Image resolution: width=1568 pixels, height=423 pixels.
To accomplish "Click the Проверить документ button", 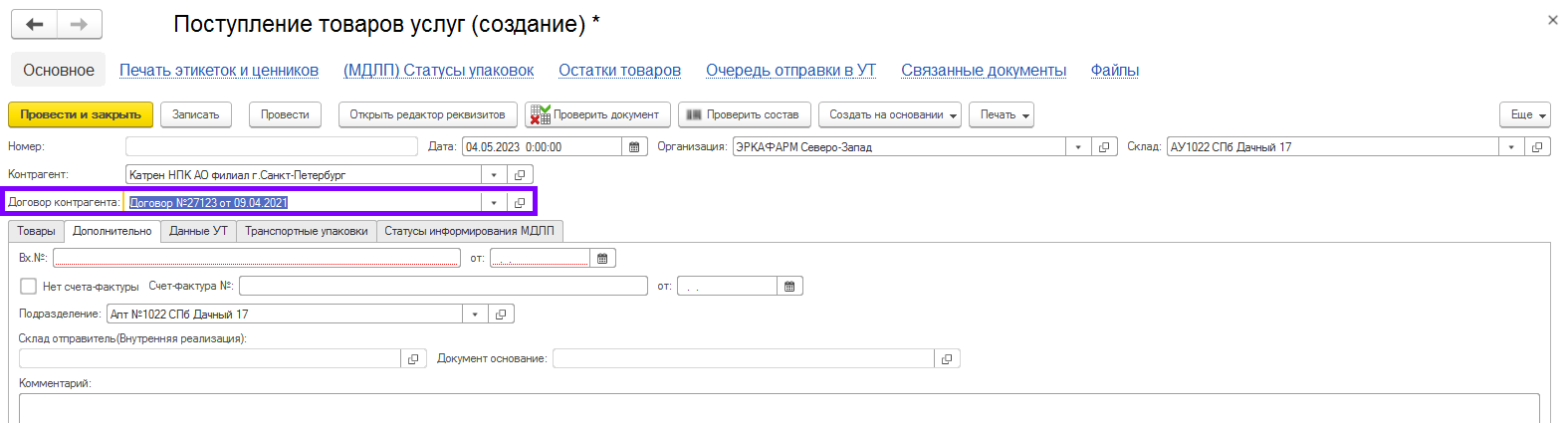I will tap(597, 115).
